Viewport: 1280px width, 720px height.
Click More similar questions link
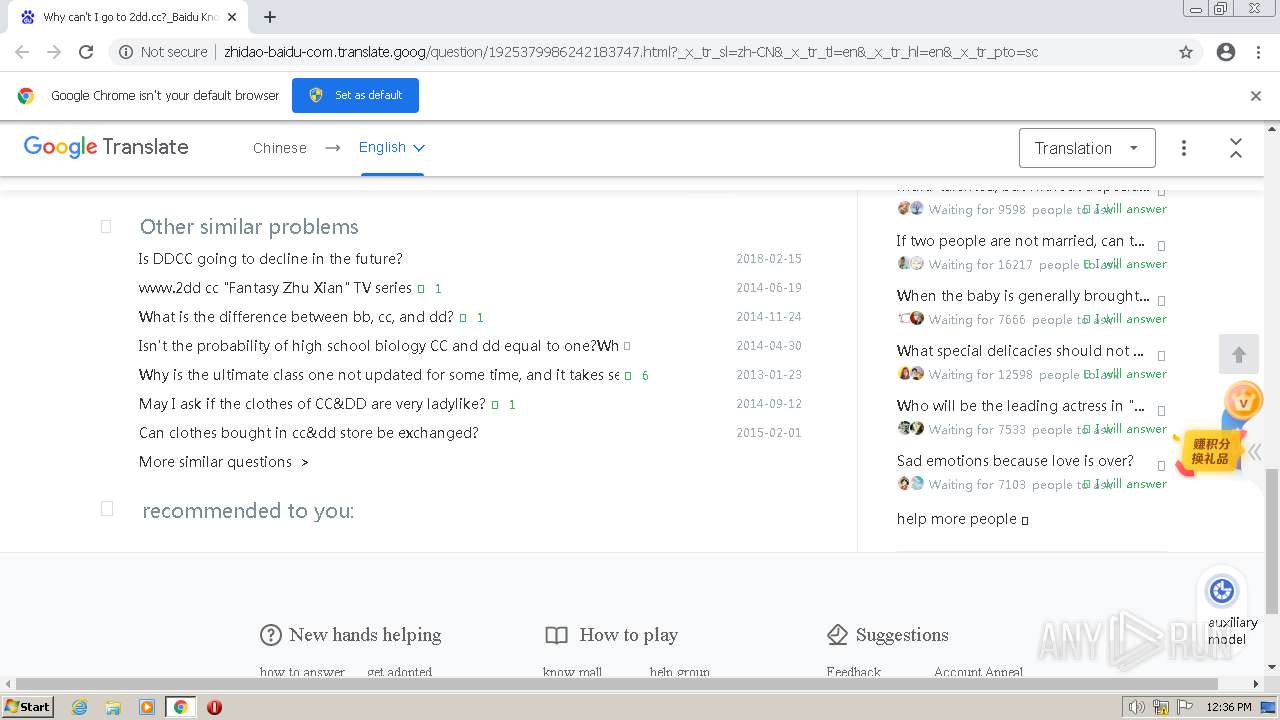pyautogui.click(x=224, y=461)
